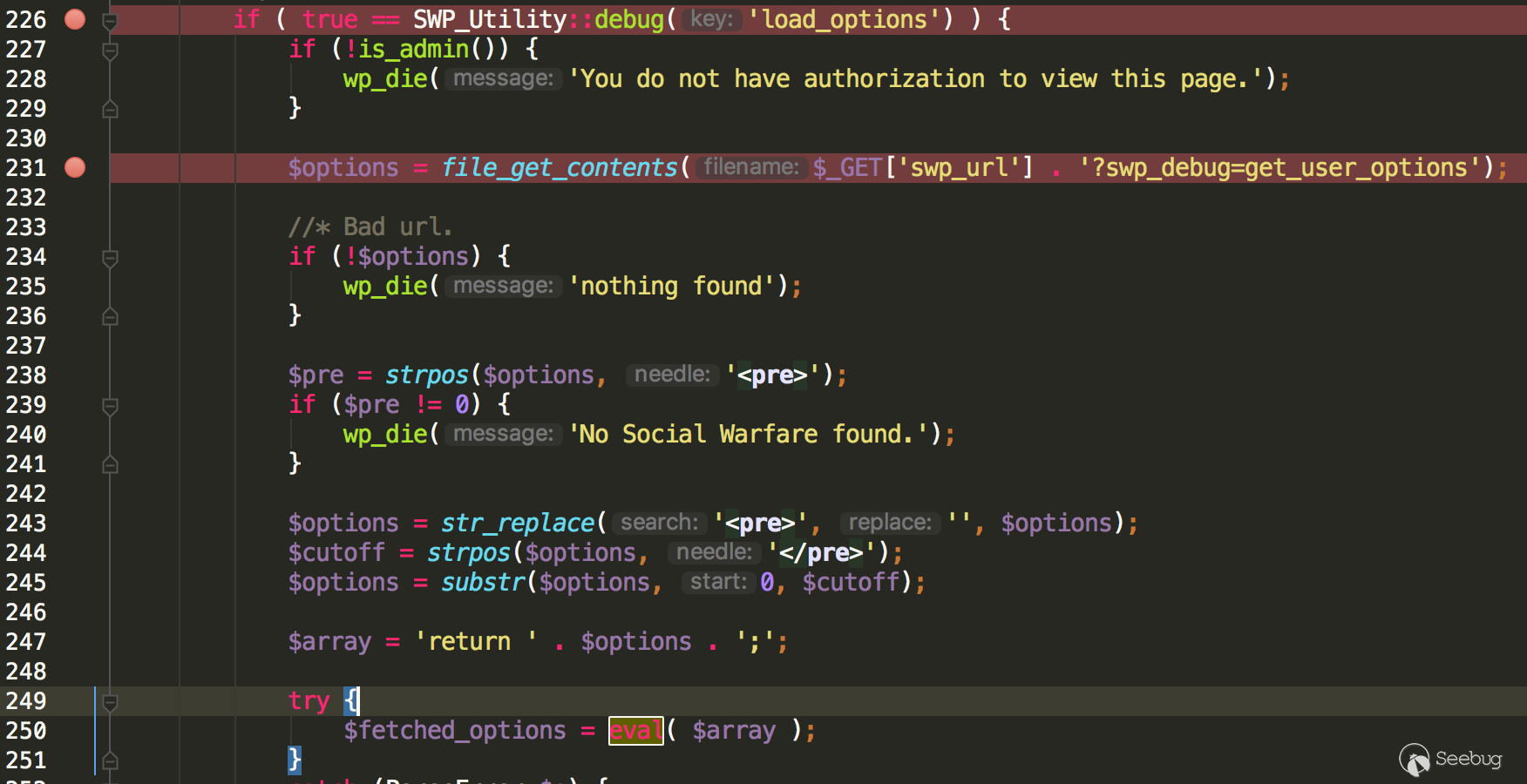1527x784 pixels.
Task: Click line number 250 in the gutter
Action: pyautogui.click(x=26, y=730)
